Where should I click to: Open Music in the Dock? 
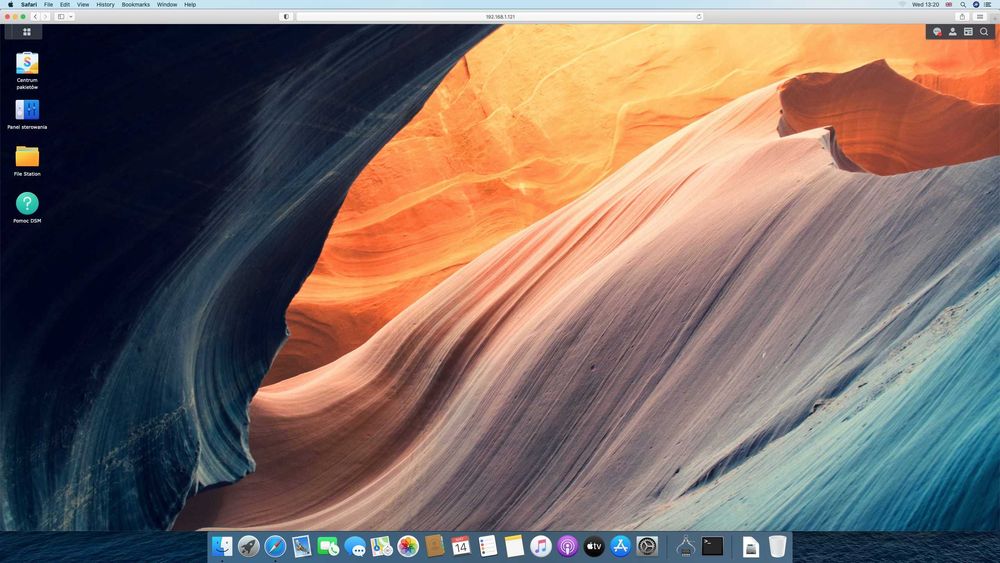(541, 546)
